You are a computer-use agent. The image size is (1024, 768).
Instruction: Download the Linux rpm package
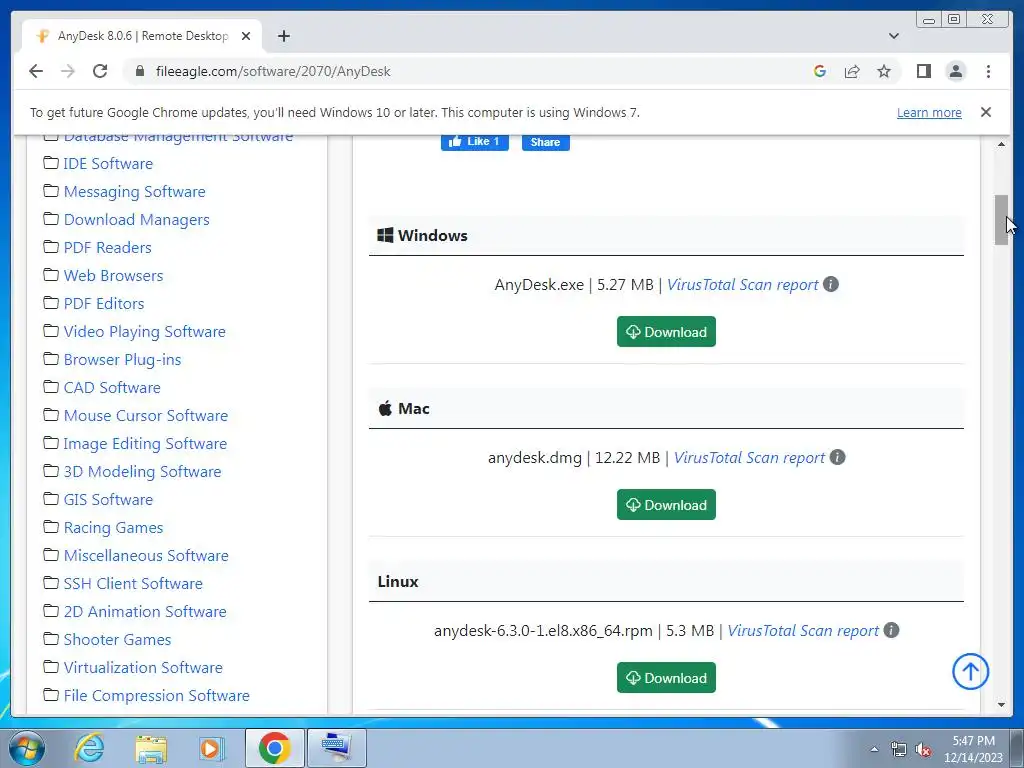(x=666, y=678)
